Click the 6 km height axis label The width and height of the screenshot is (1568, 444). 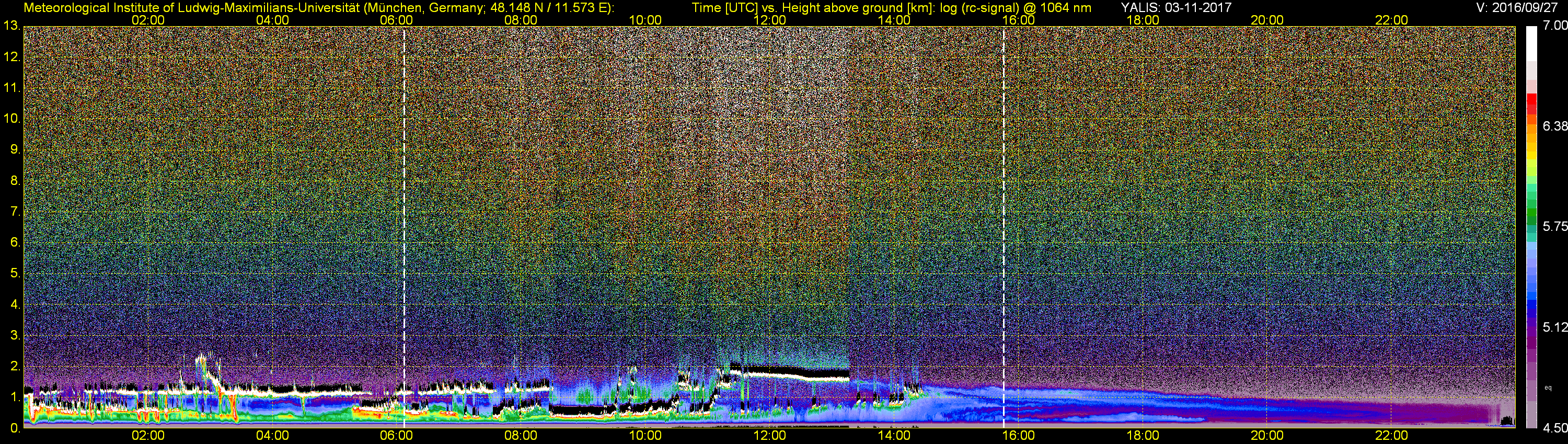pos(15,243)
